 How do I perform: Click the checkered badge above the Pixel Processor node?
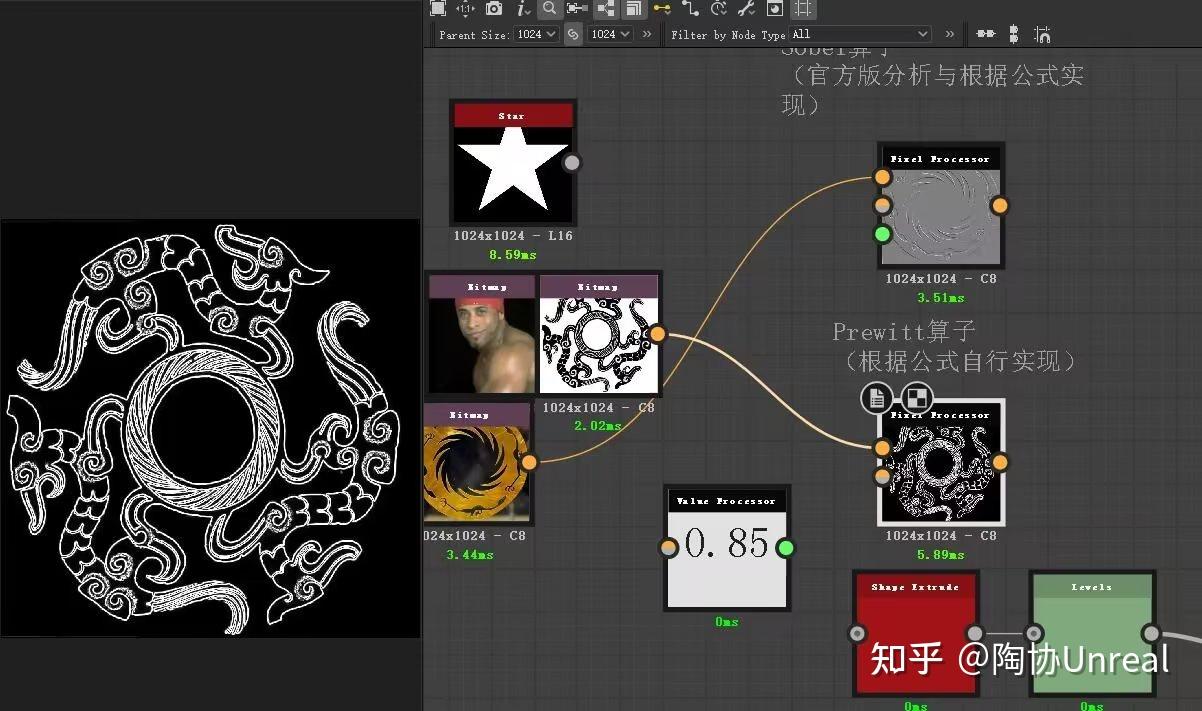(x=915, y=398)
